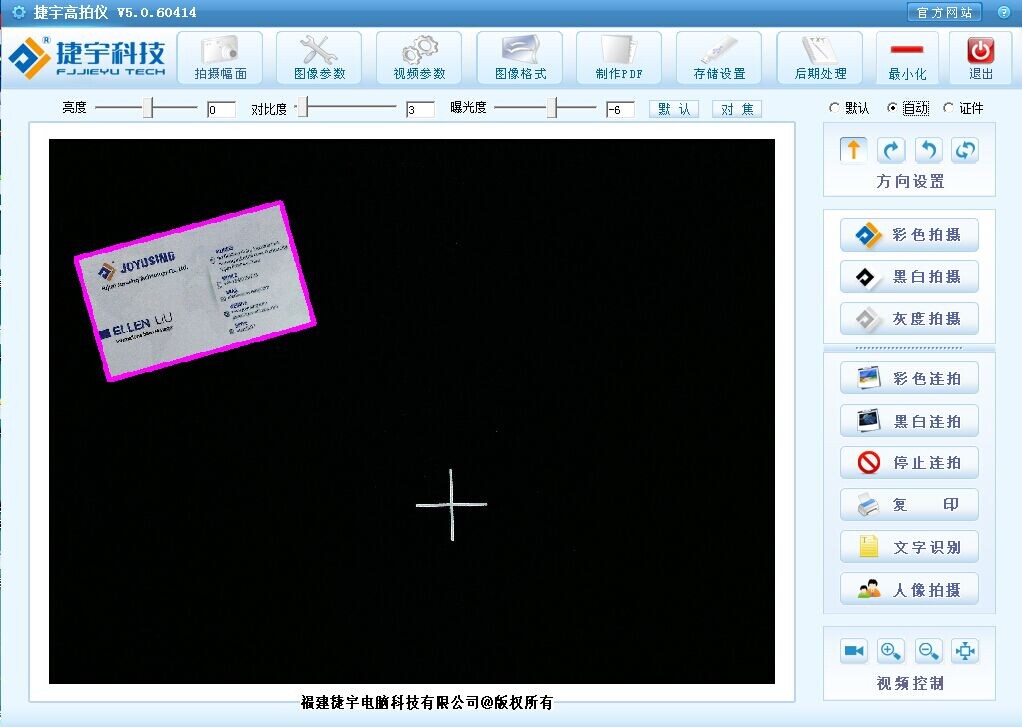Click the 彩色拍摄 color capture button
This screenshot has height=727, width=1022.
909,235
